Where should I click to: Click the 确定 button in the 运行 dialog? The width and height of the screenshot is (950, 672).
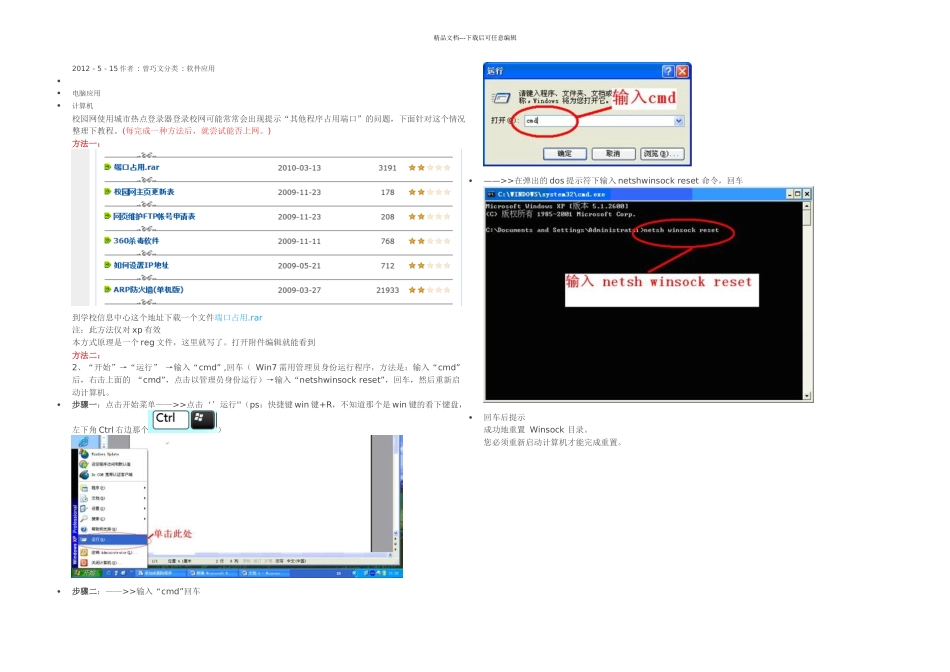[565, 154]
